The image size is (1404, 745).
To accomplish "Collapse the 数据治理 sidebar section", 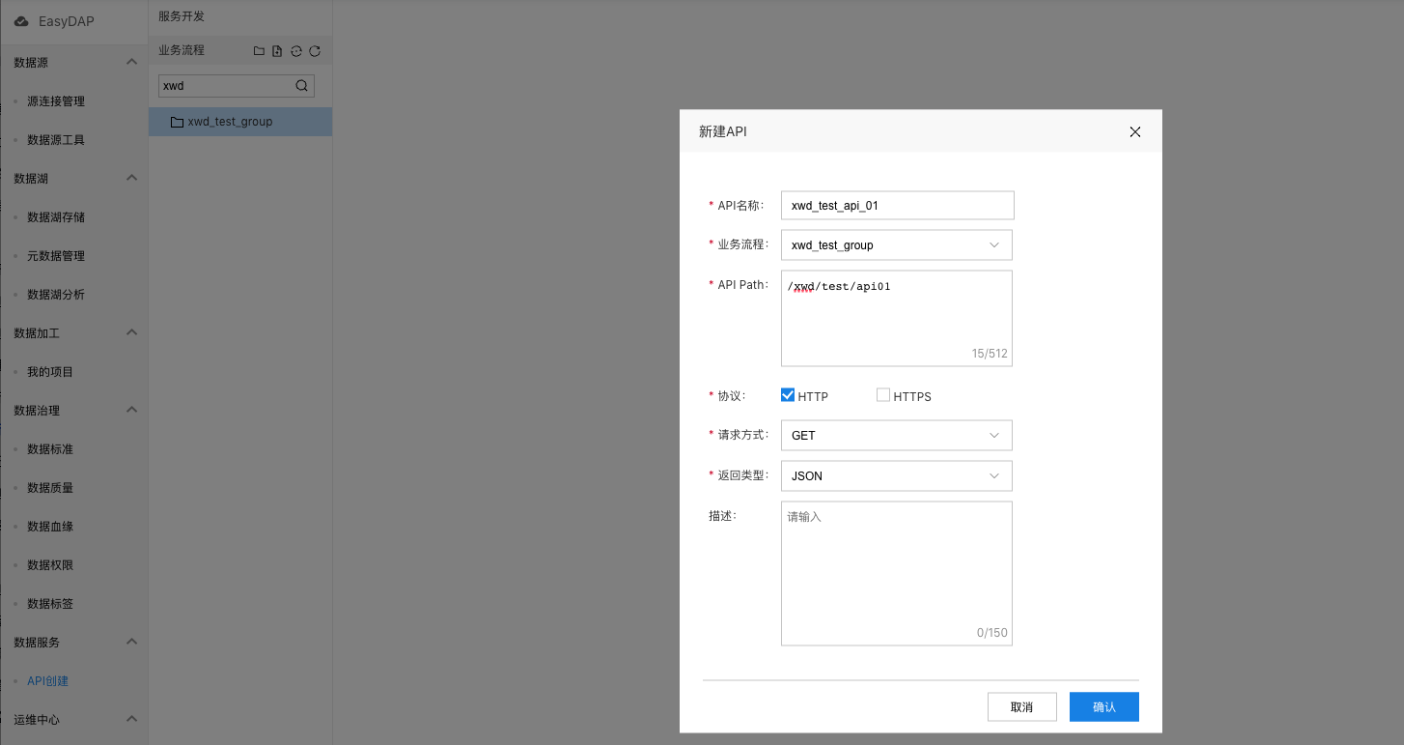I will pyautogui.click(x=131, y=410).
